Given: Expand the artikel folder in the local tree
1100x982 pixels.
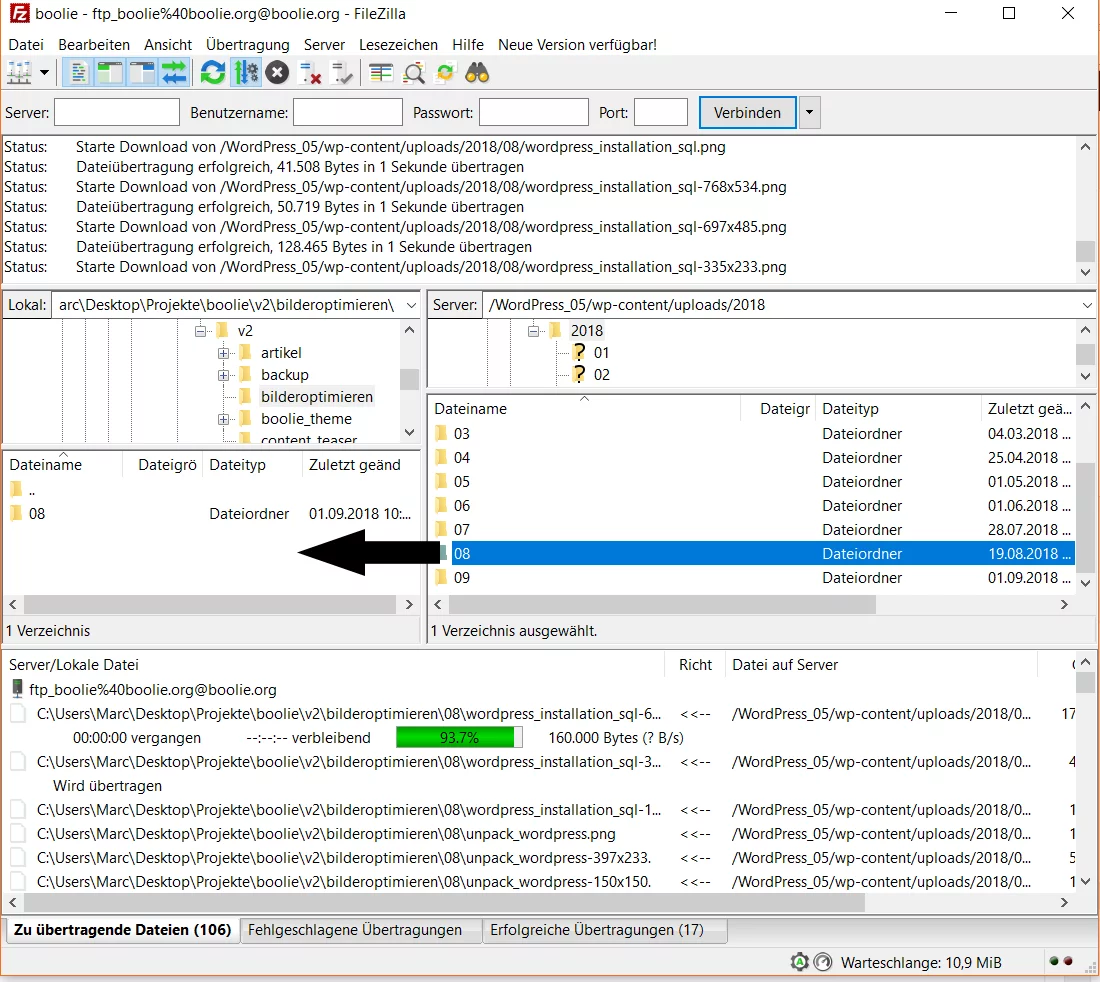Looking at the screenshot, I should 223,353.
